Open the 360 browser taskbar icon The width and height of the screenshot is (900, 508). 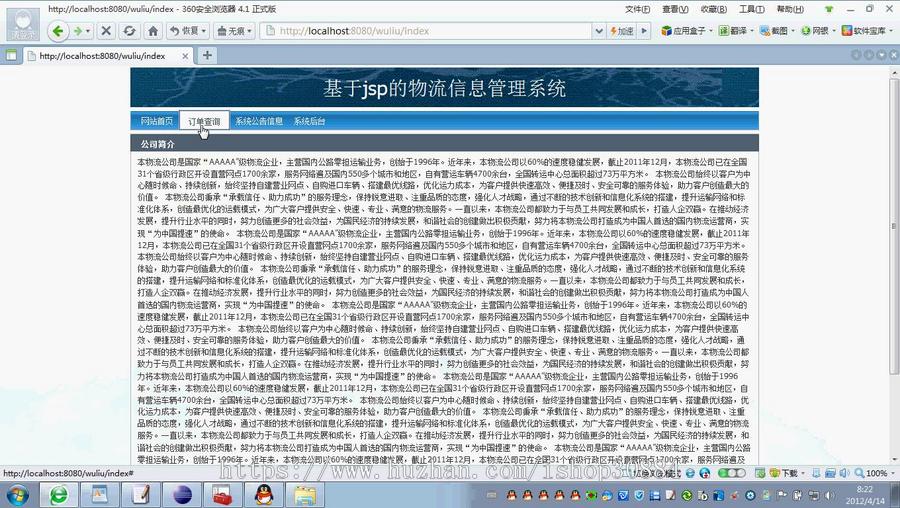point(59,495)
